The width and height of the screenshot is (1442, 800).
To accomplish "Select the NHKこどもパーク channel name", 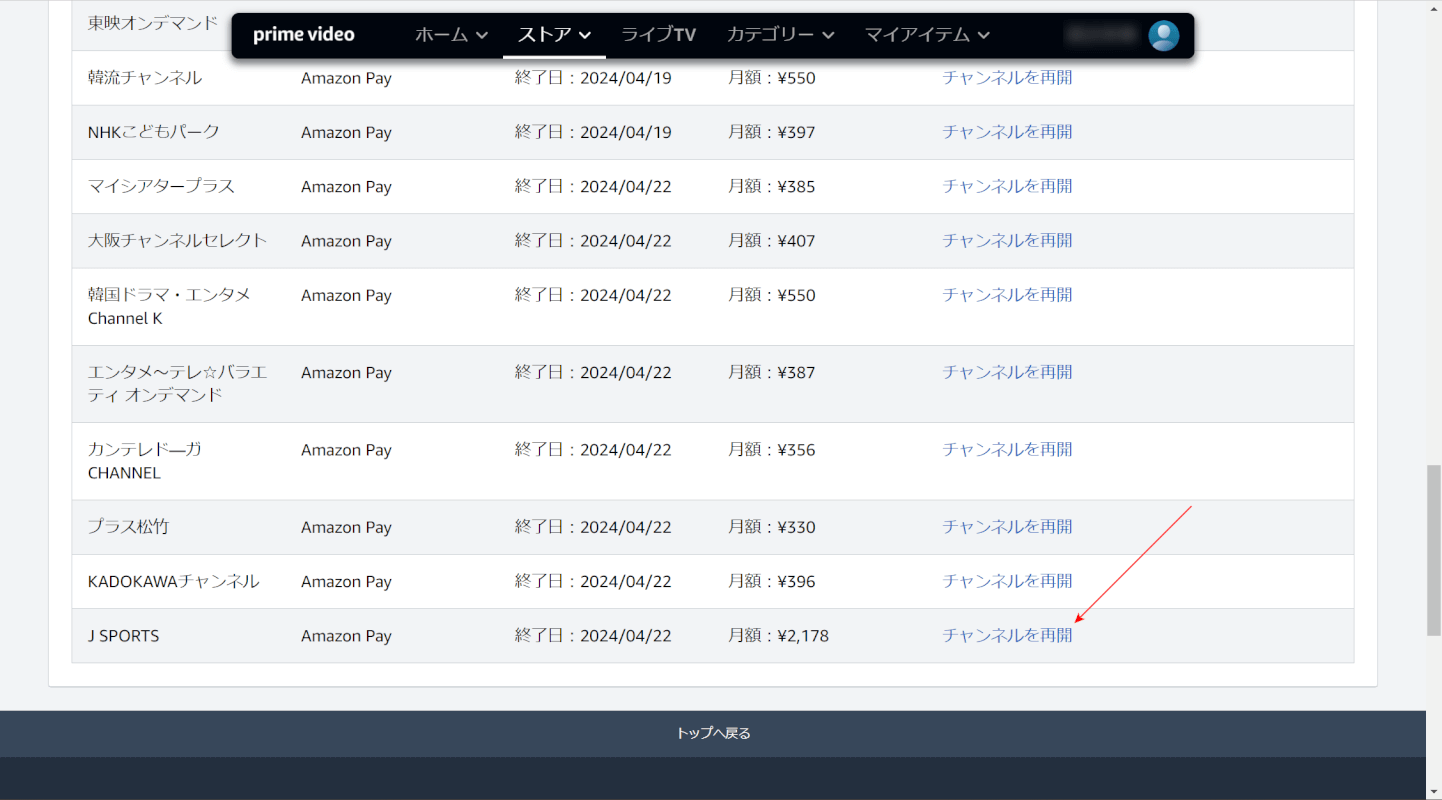I will click(x=154, y=132).
